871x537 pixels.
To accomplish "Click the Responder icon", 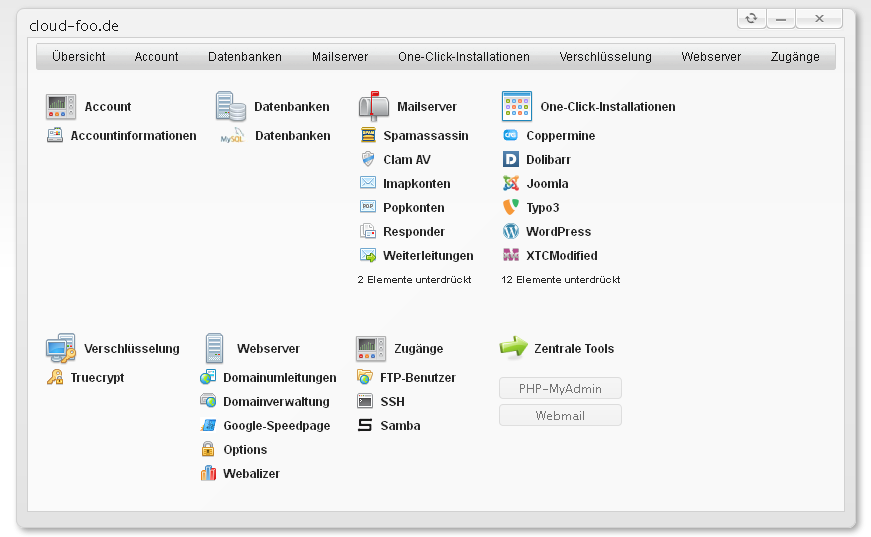I will pyautogui.click(x=368, y=231).
